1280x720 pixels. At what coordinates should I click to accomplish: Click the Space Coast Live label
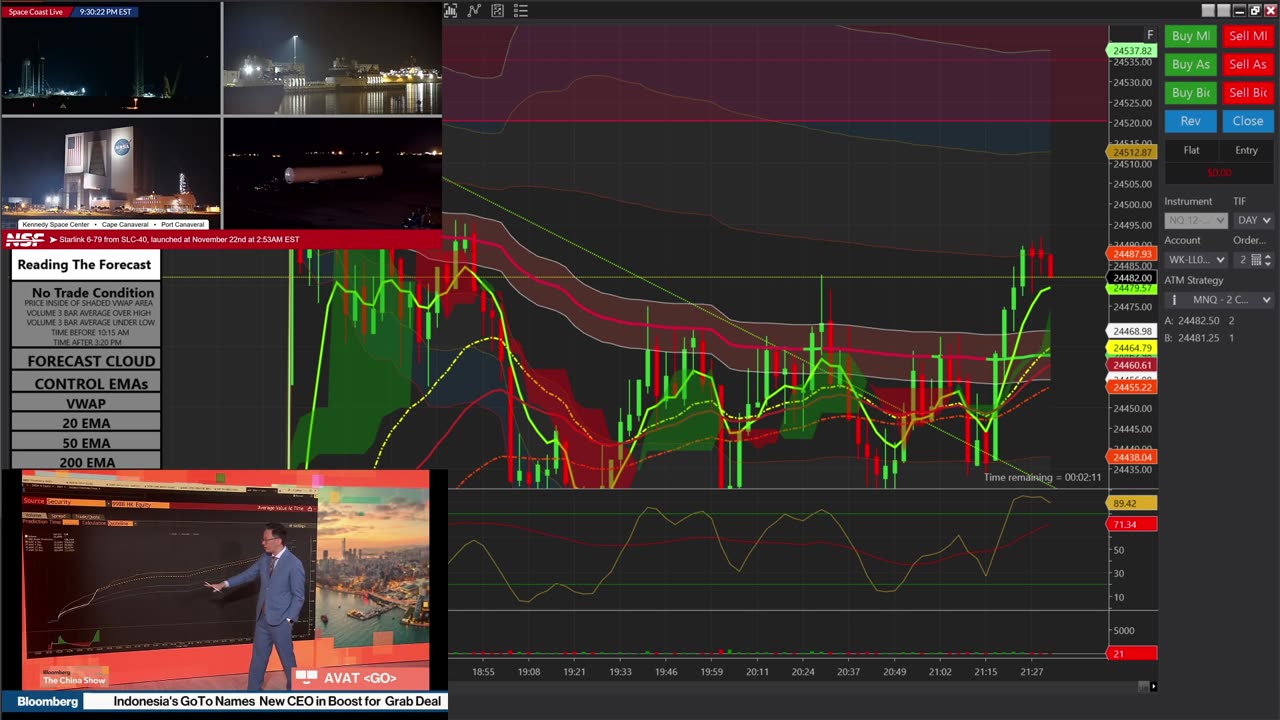(36, 12)
